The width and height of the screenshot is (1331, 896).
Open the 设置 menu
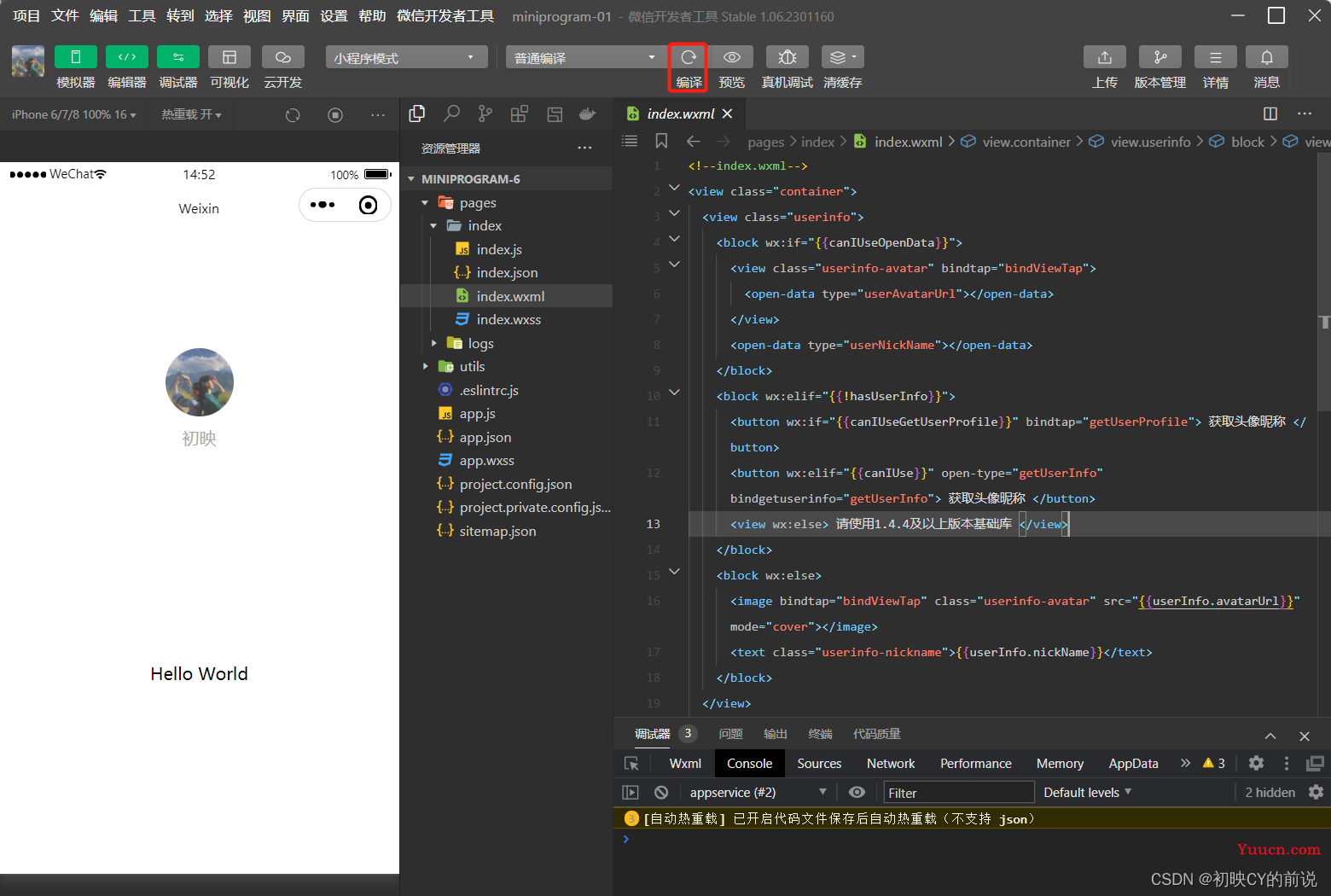[334, 16]
